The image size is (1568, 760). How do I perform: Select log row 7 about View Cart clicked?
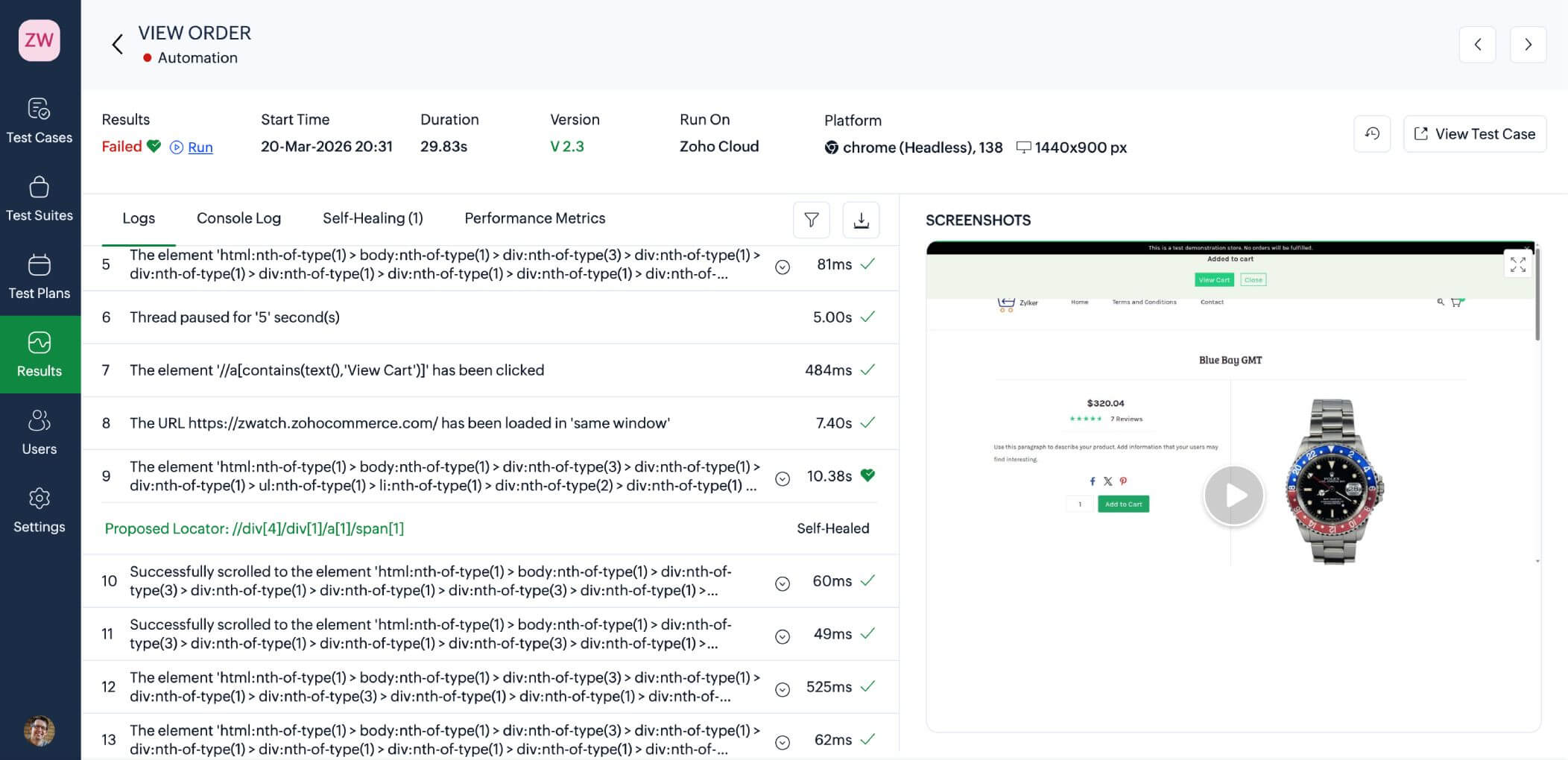click(490, 370)
